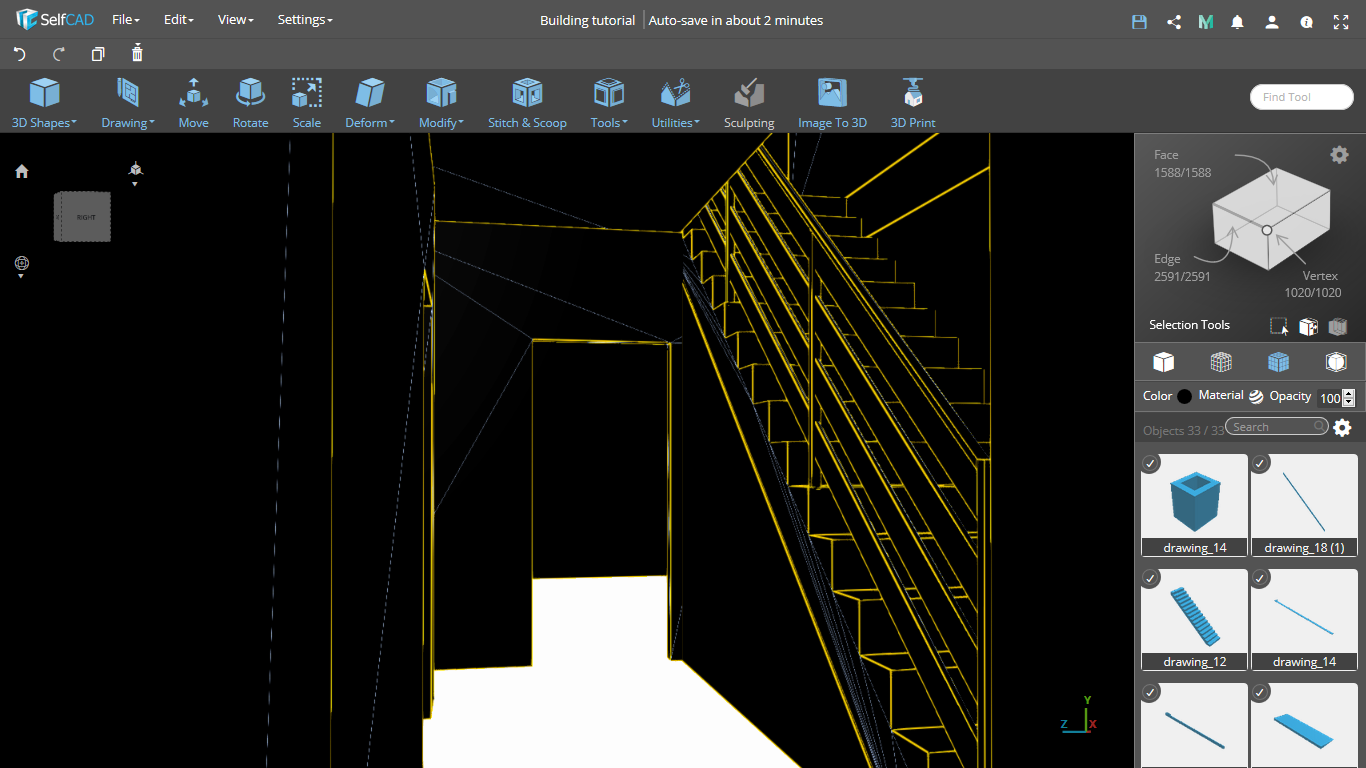Open the objects list settings gear

1342,428
